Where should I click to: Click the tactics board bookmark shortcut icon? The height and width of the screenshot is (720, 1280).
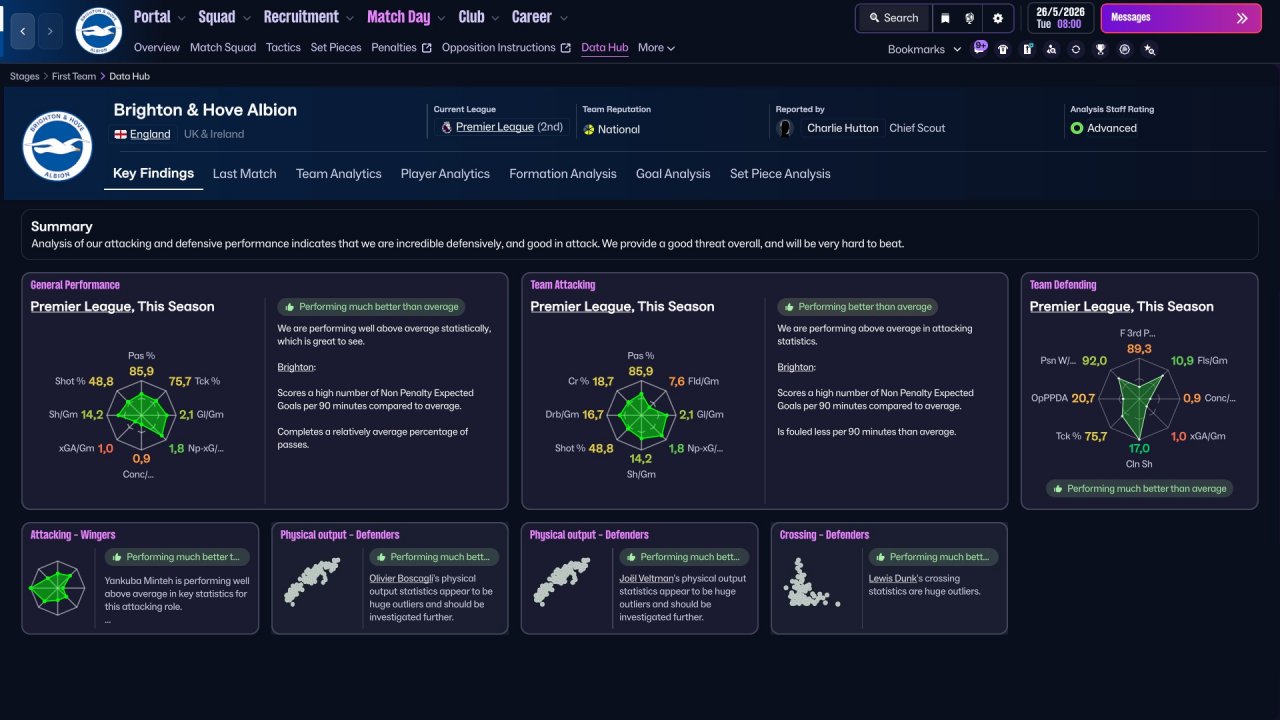[1027, 49]
